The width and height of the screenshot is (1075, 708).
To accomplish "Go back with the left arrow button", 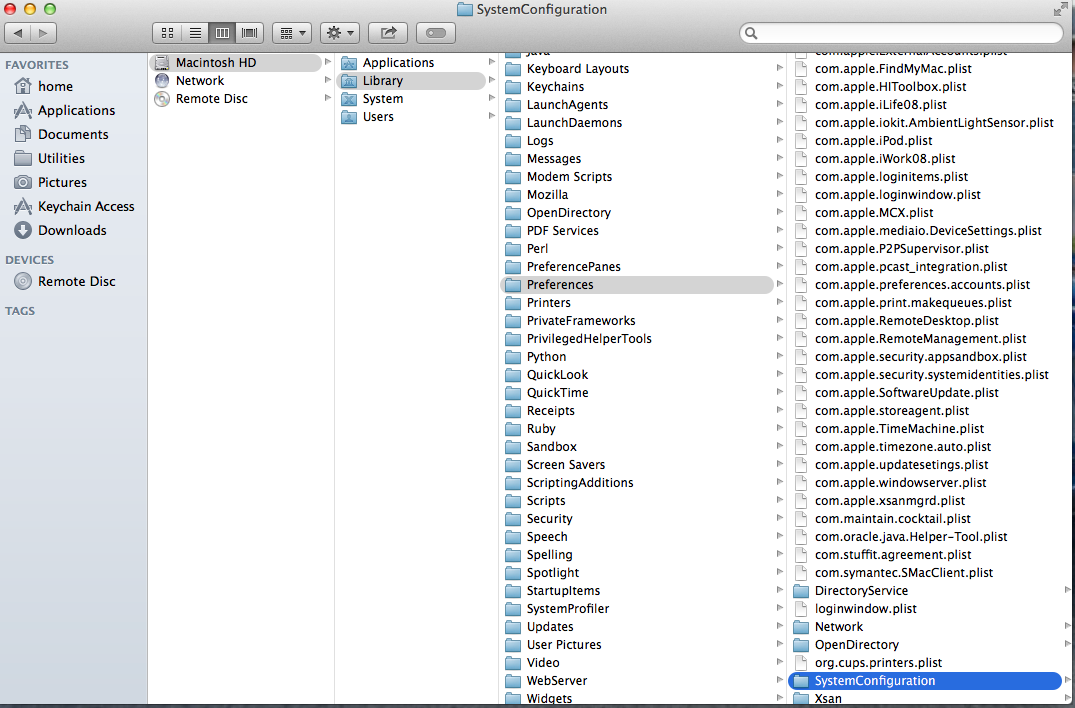I will pos(18,33).
